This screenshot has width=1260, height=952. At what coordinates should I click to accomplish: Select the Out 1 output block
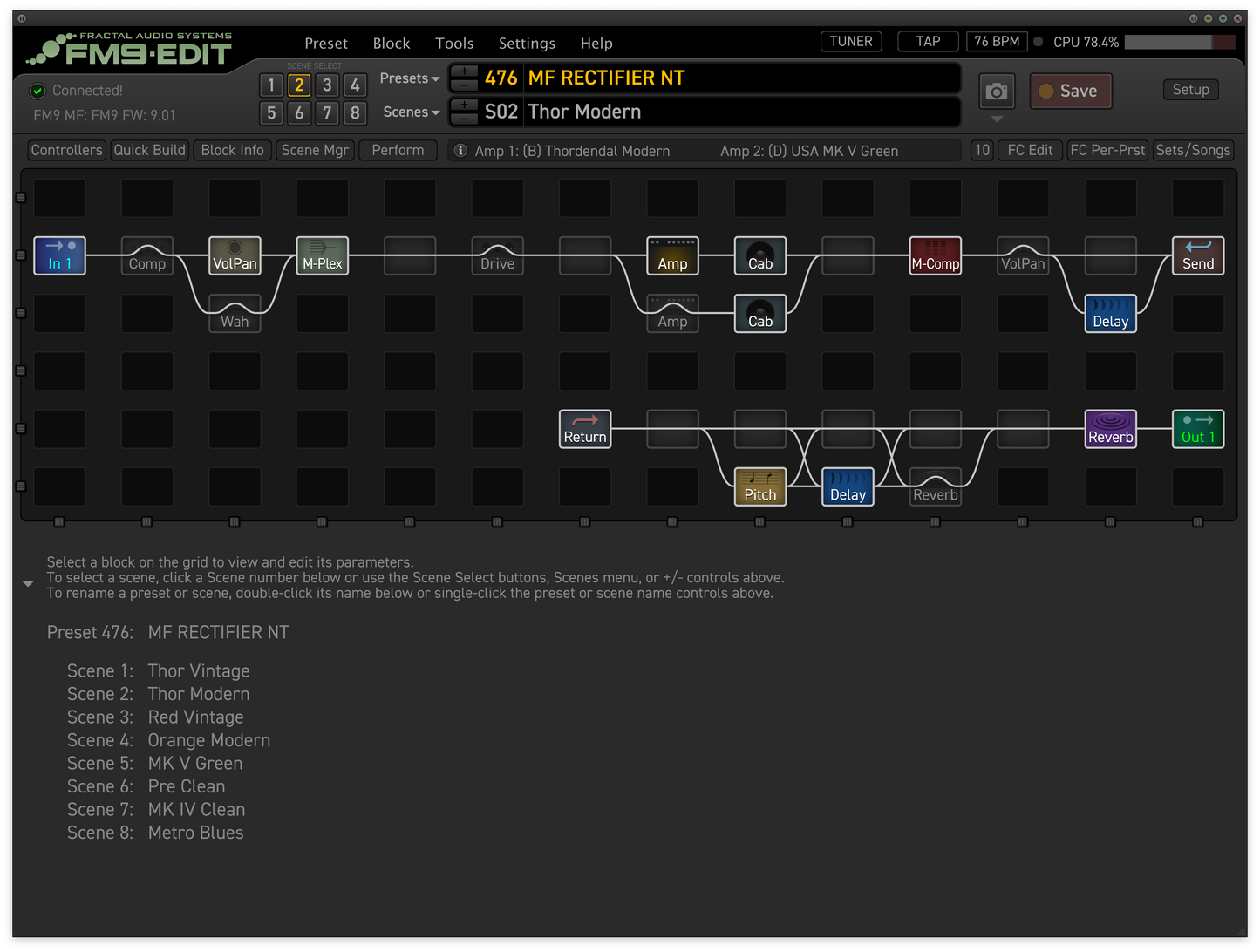coord(1197,429)
